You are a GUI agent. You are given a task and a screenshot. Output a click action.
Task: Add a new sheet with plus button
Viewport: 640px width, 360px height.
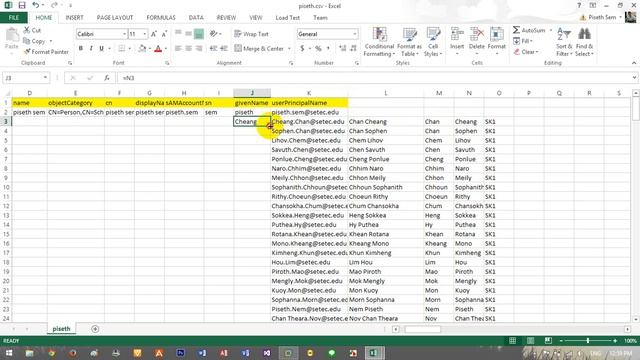click(x=95, y=329)
